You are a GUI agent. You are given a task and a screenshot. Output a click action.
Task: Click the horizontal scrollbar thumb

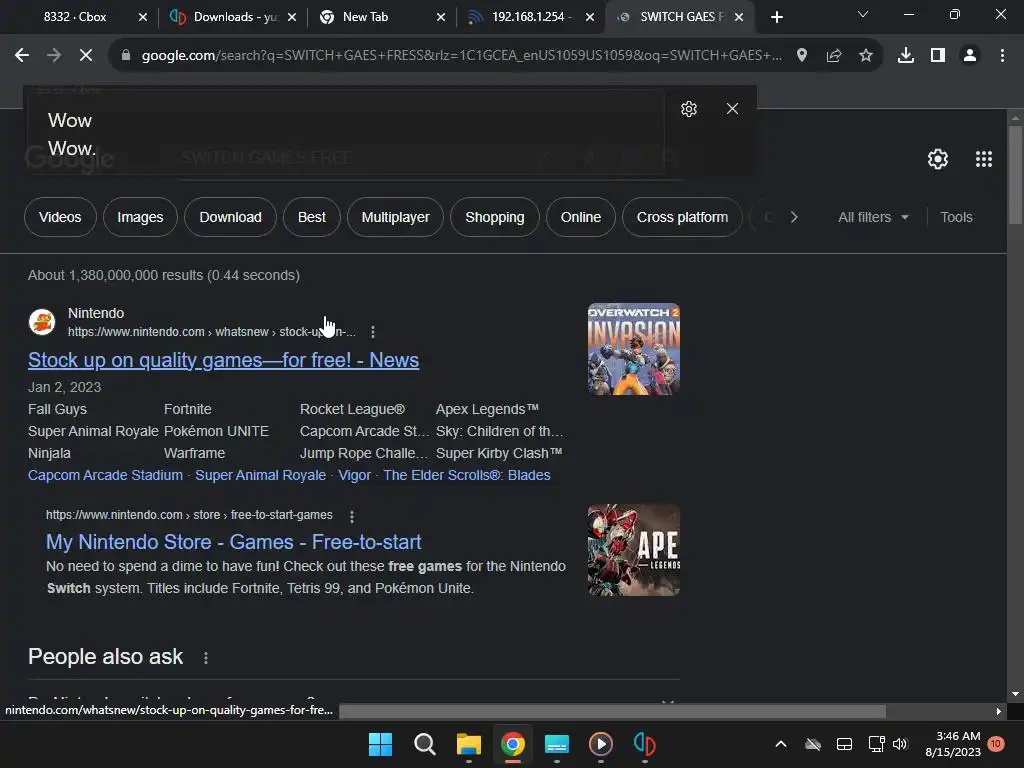click(x=612, y=711)
